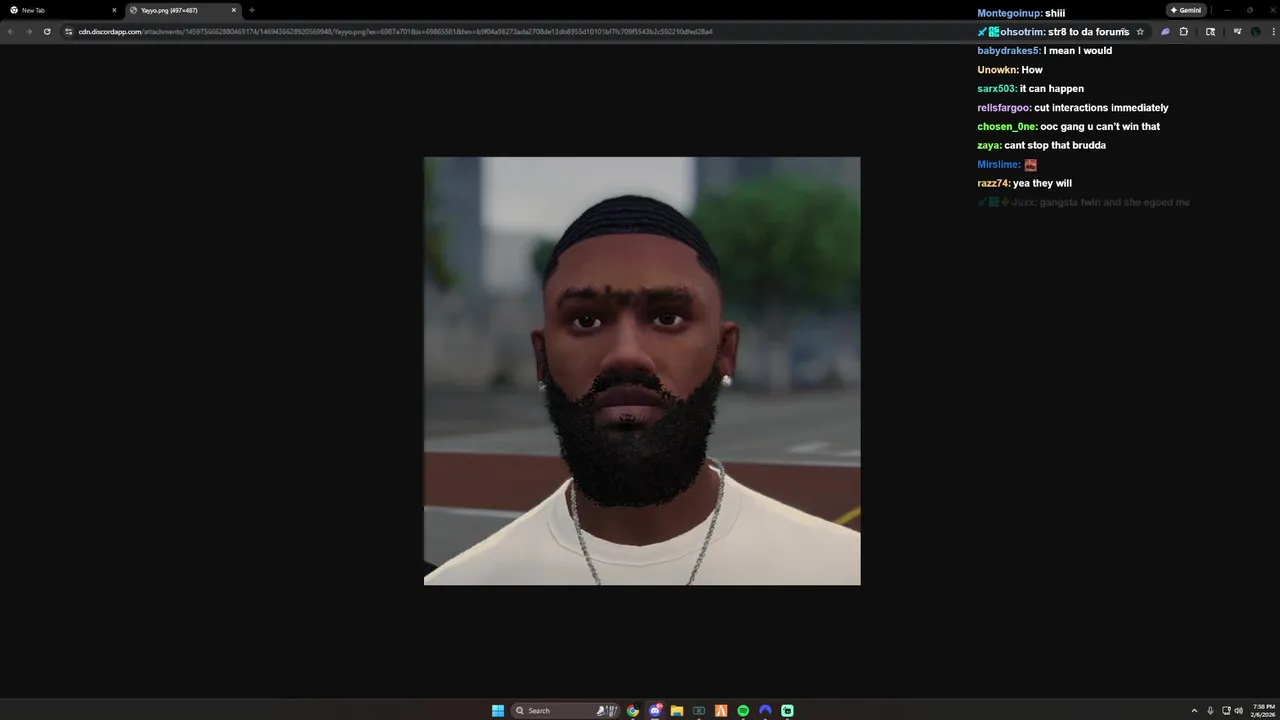The height and width of the screenshot is (720, 1280).
Task: Close the Yayyo.png tab
Action: coord(234,10)
